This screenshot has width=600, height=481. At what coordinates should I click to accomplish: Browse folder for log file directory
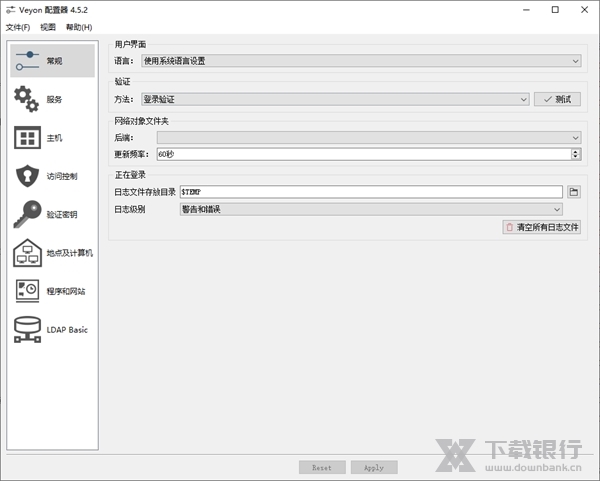(573, 192)
